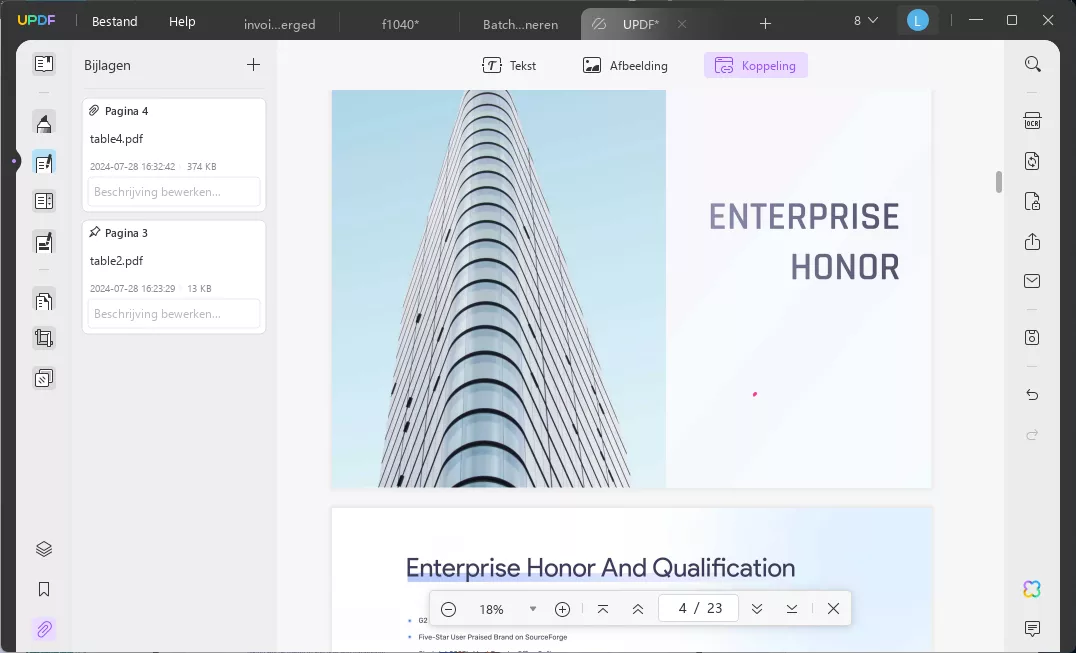Screen dimensions: 1076x653
Task: Open the Search magnifier on right sidebar
Action: tap(1033, 64)
